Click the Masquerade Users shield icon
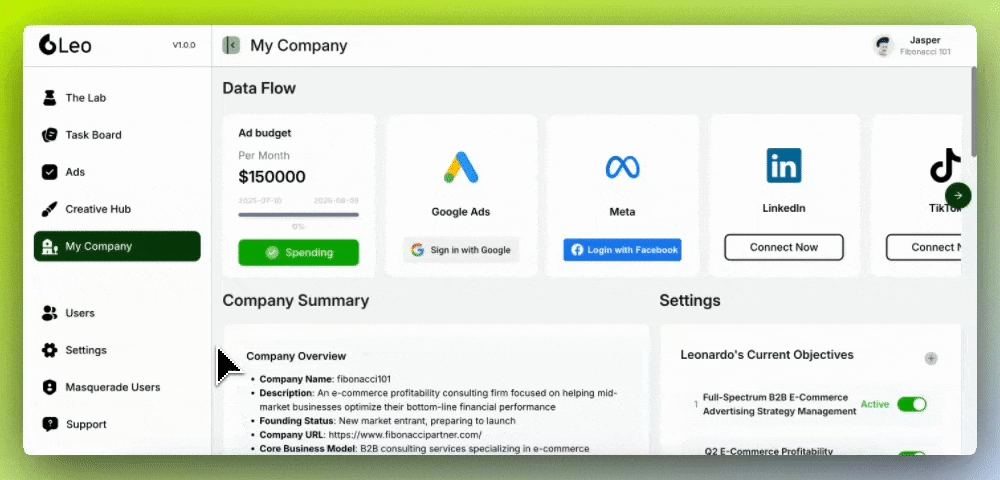The height and width of the screenshot is (480, 1000). click(x=49, y=387)
